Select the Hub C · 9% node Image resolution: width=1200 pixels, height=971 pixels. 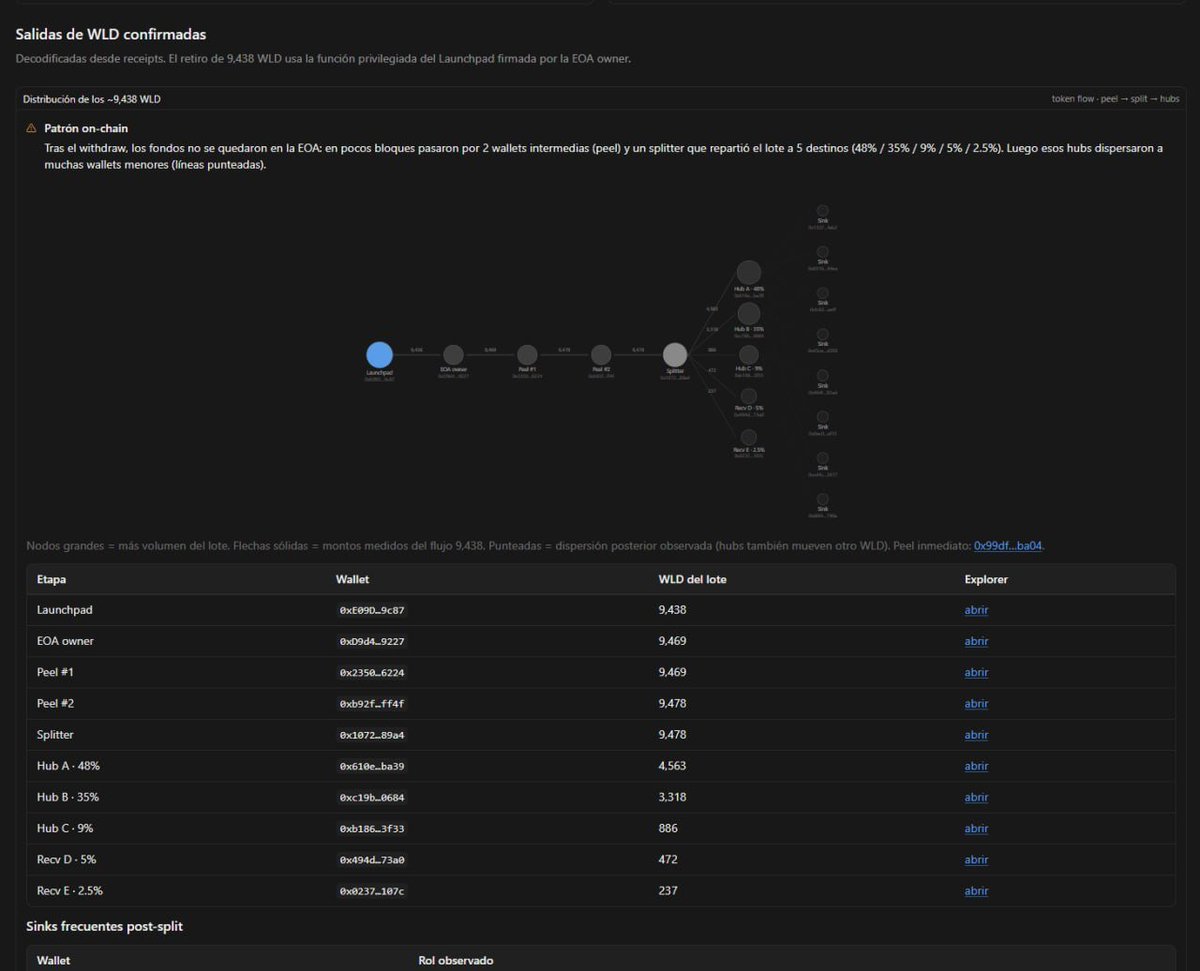[x=749, y=355]
